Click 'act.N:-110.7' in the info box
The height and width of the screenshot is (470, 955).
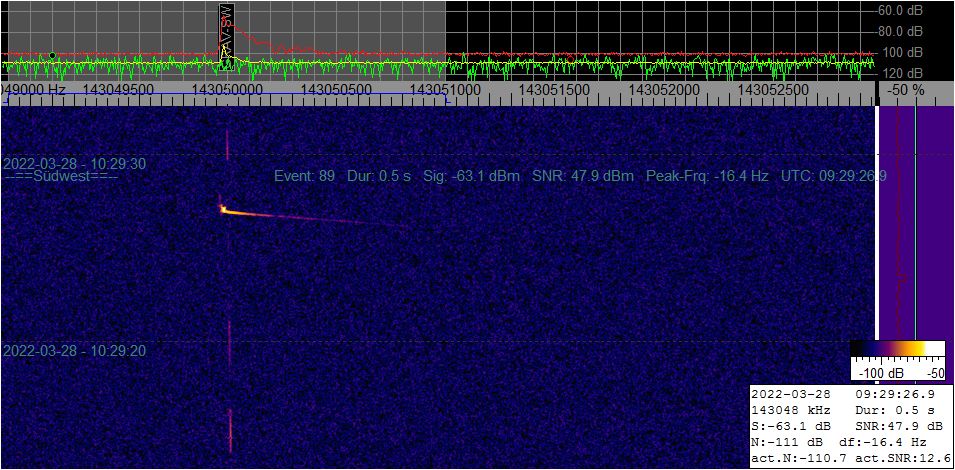798,457
